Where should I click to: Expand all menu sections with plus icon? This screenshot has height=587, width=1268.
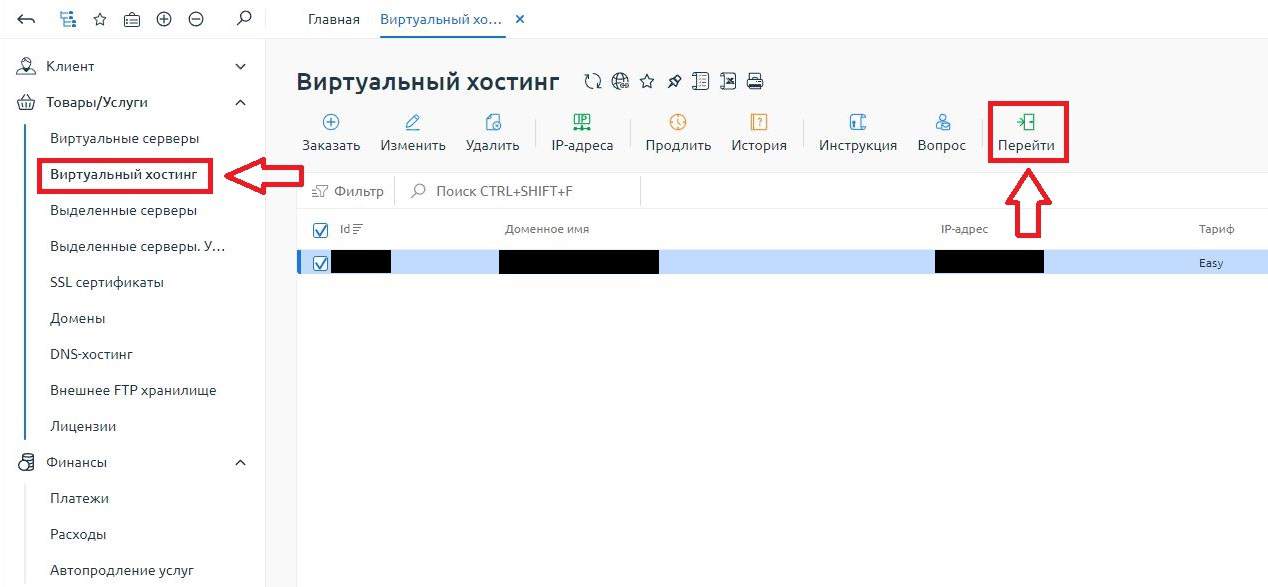coord(164,19)
